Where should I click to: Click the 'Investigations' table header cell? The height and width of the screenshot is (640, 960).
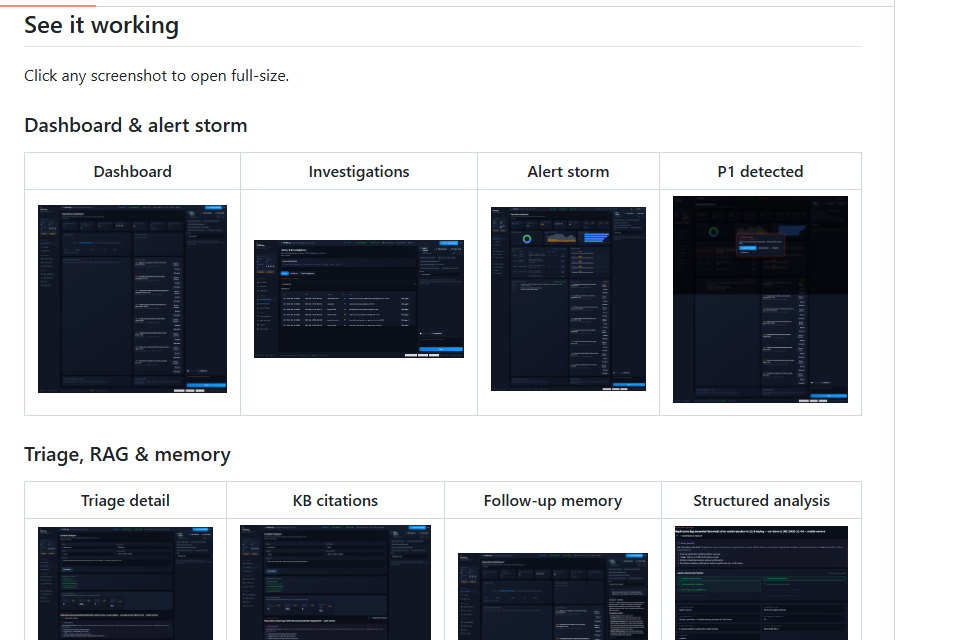(359, 171)
